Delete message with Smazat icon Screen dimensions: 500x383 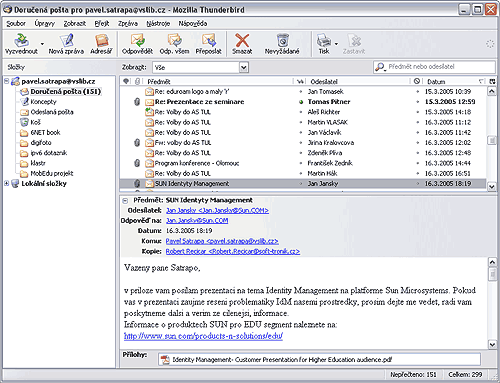pyautogui.click(x=242, y=43)
